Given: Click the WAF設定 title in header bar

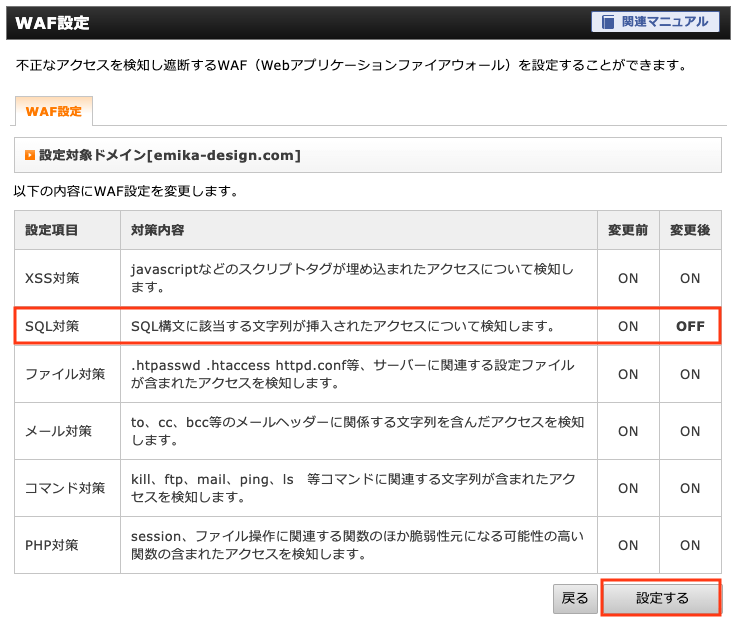Looking at the screenshot, I should pos(52,23).
